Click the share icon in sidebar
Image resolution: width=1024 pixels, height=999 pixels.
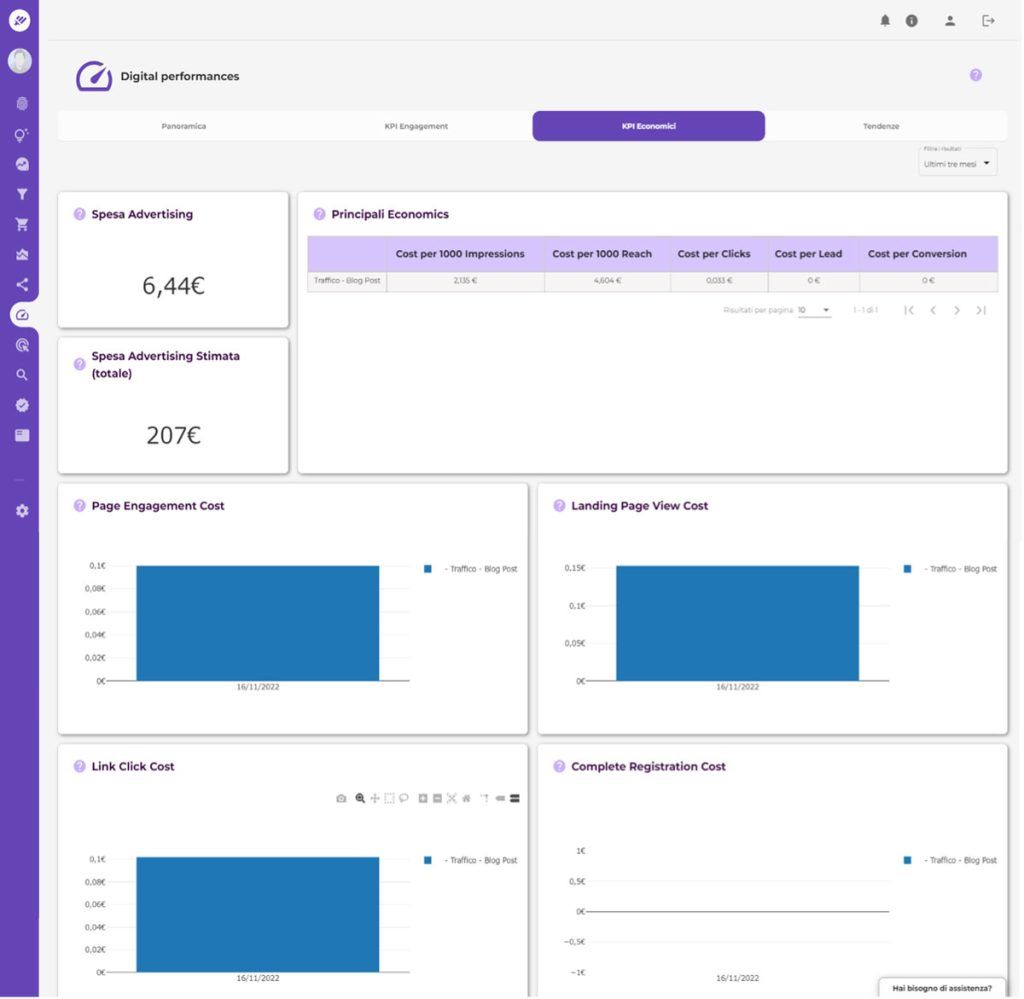22,285
